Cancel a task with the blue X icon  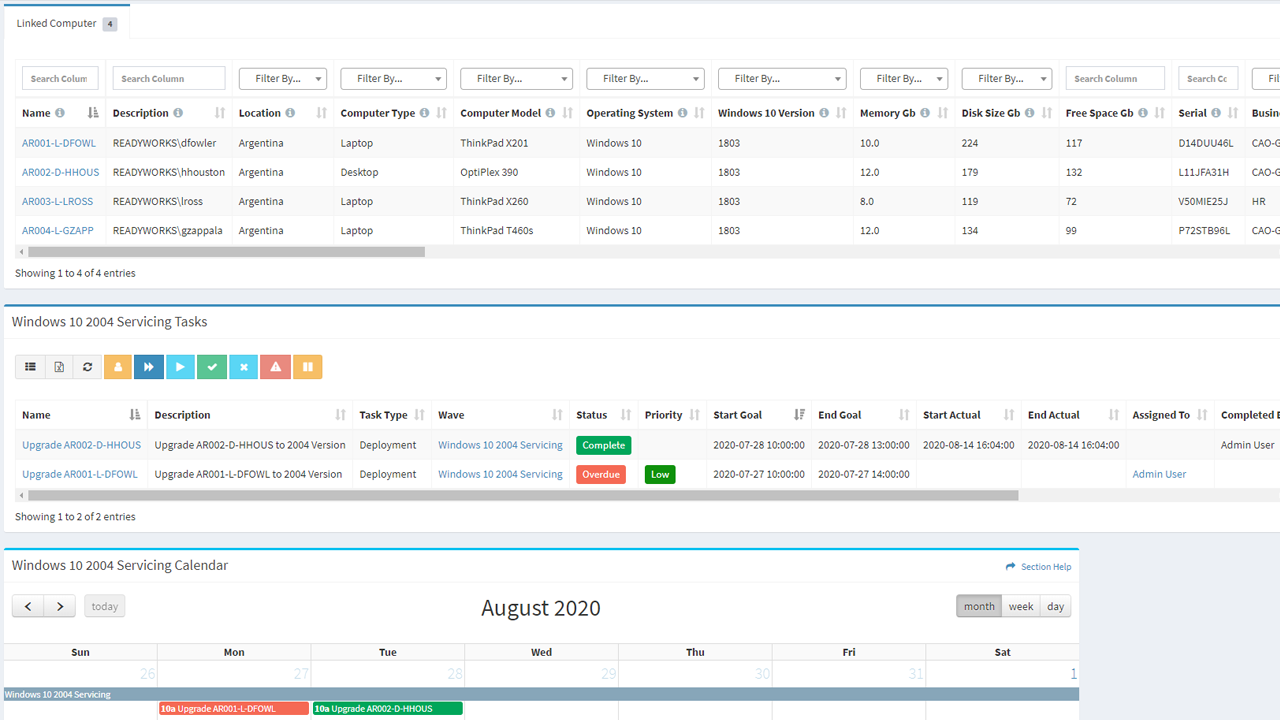click(243, 367)
